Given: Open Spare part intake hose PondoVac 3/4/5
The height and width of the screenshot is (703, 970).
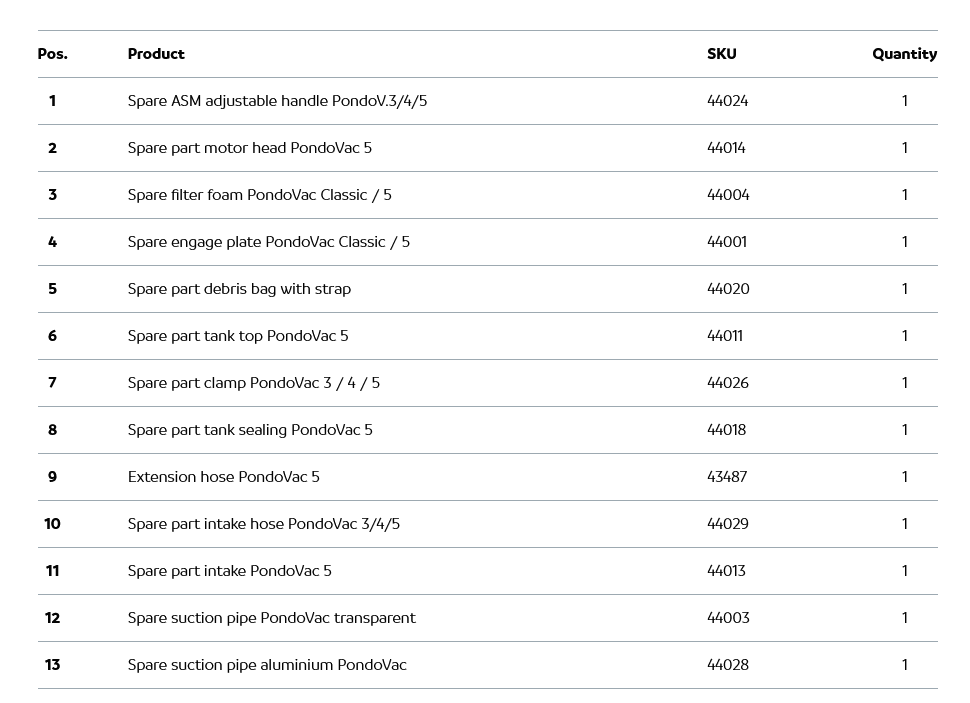Looking at the screenshot, I should point(263,524).
